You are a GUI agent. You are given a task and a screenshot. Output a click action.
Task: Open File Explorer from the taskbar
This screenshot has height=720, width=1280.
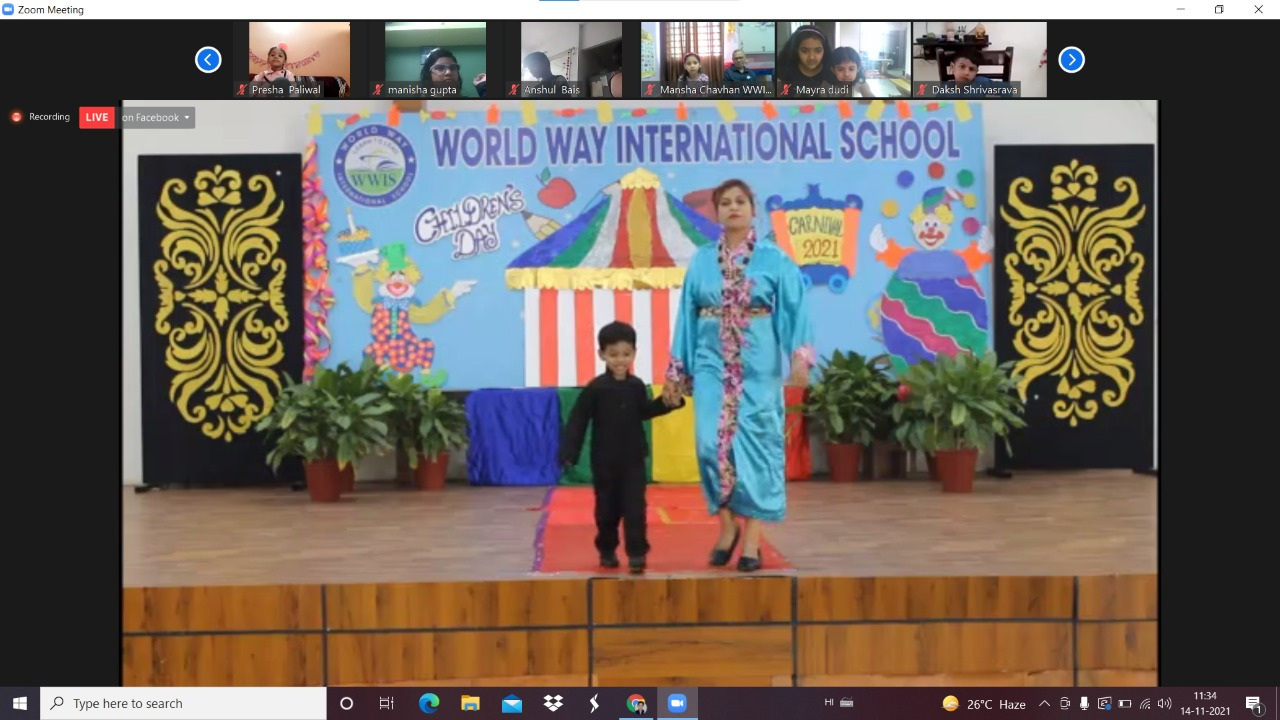470,703
